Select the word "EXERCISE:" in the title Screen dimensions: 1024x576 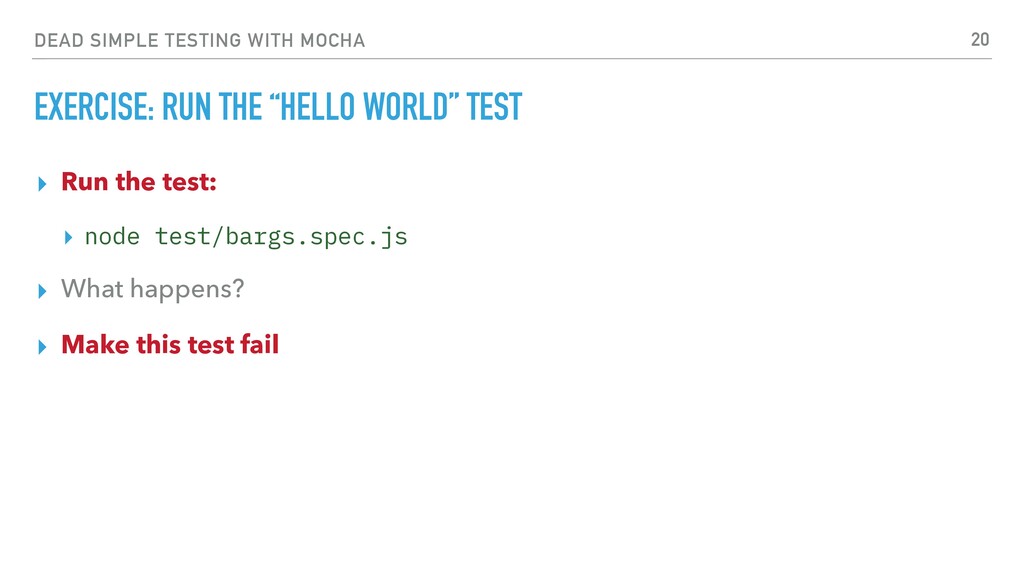94,107
